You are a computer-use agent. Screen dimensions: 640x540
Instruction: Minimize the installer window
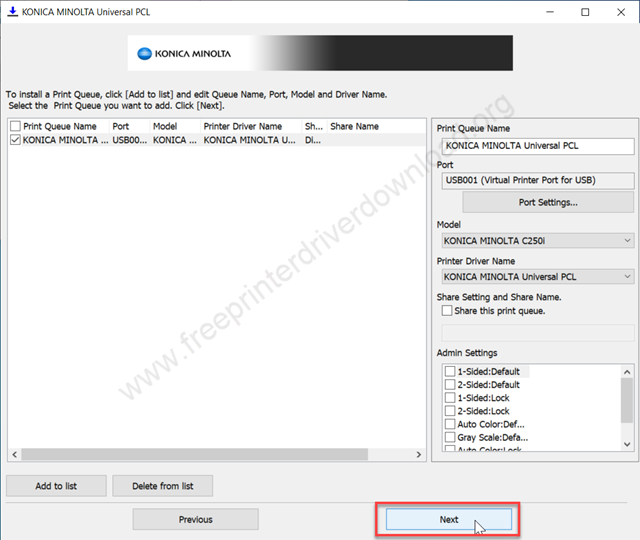550,12
